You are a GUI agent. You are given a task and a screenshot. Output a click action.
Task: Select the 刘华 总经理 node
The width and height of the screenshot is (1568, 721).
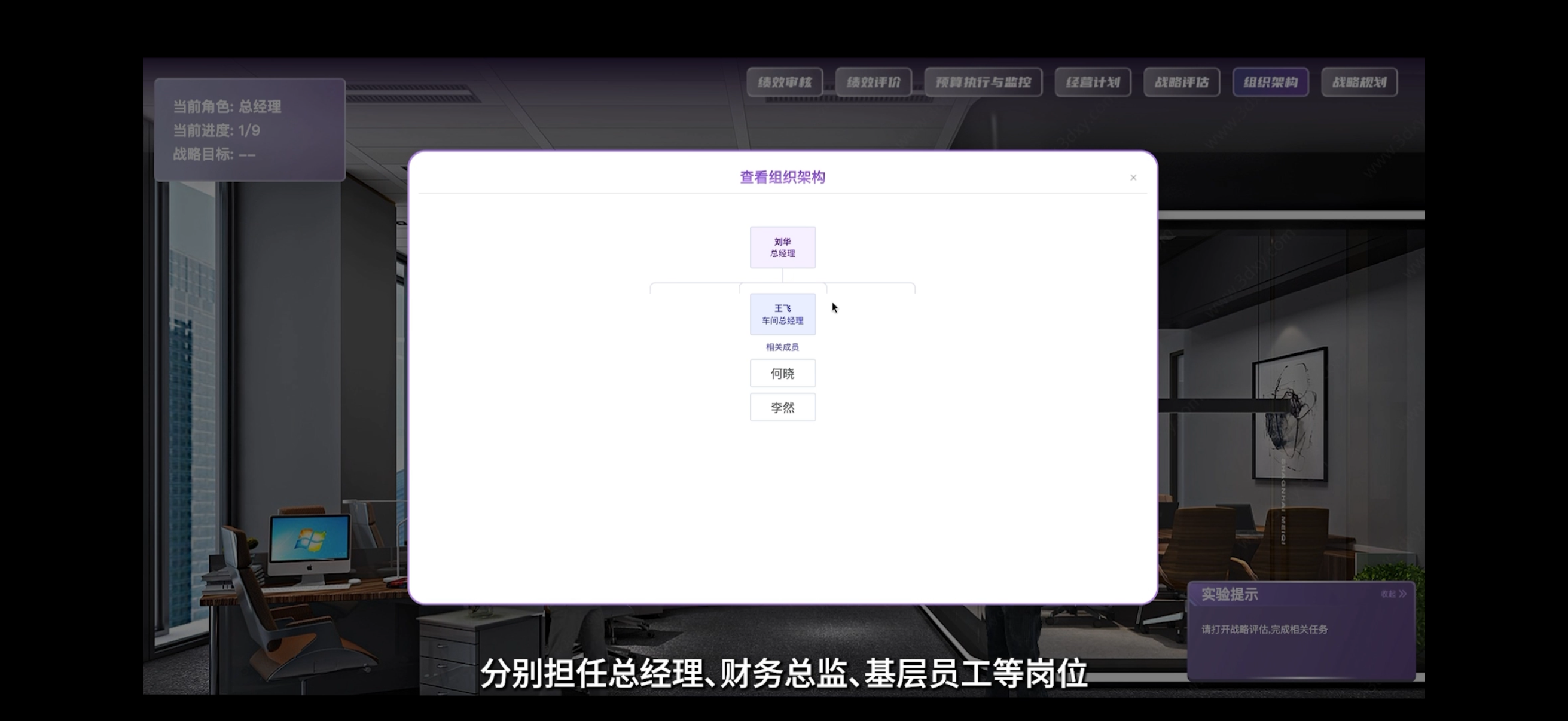click(x=783, y=248)
